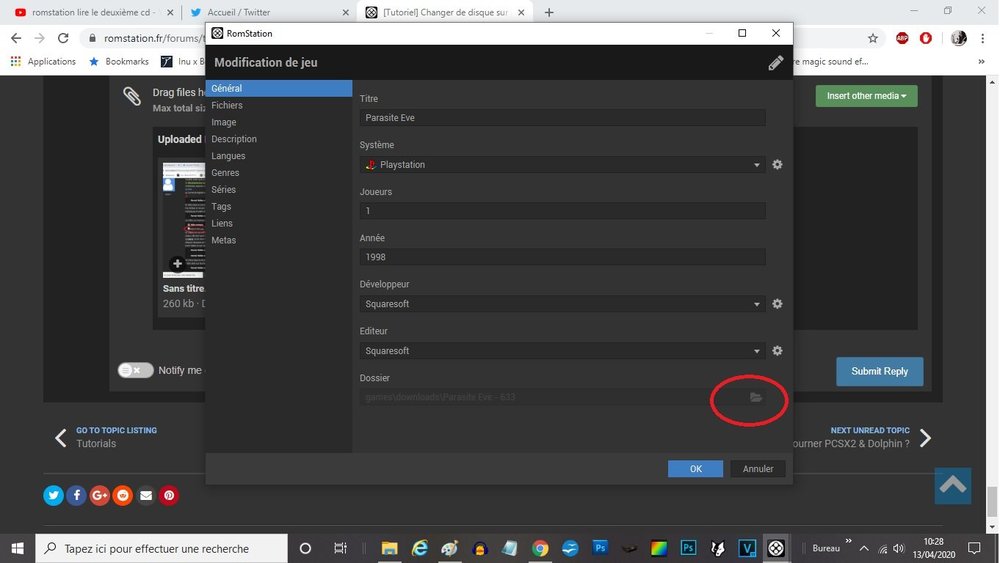
Task: Open the Applications bookmarks shortcut
Action: [x=43, y=62]
